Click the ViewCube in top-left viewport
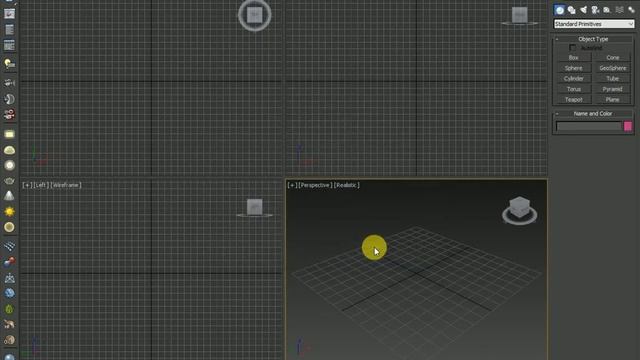 [255, 16]
